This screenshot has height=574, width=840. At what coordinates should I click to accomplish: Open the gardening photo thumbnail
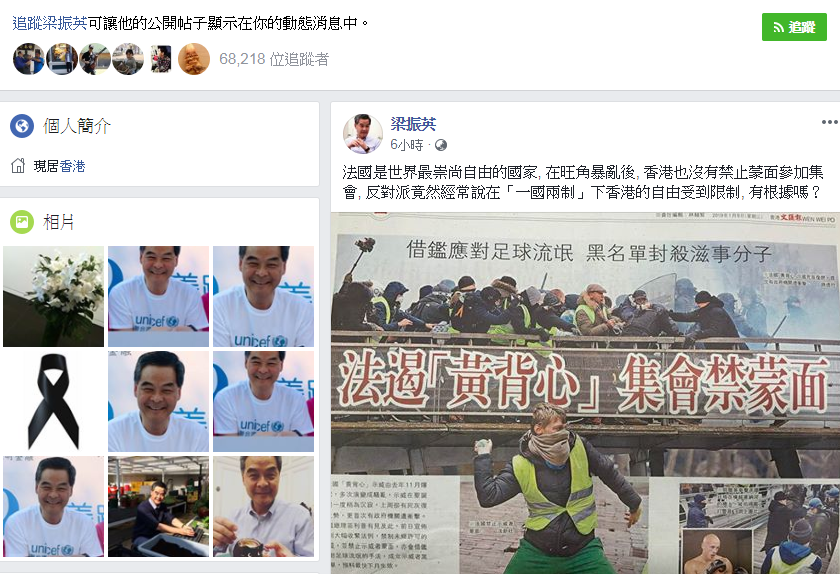pyautogui.click(x=159, y=506)
